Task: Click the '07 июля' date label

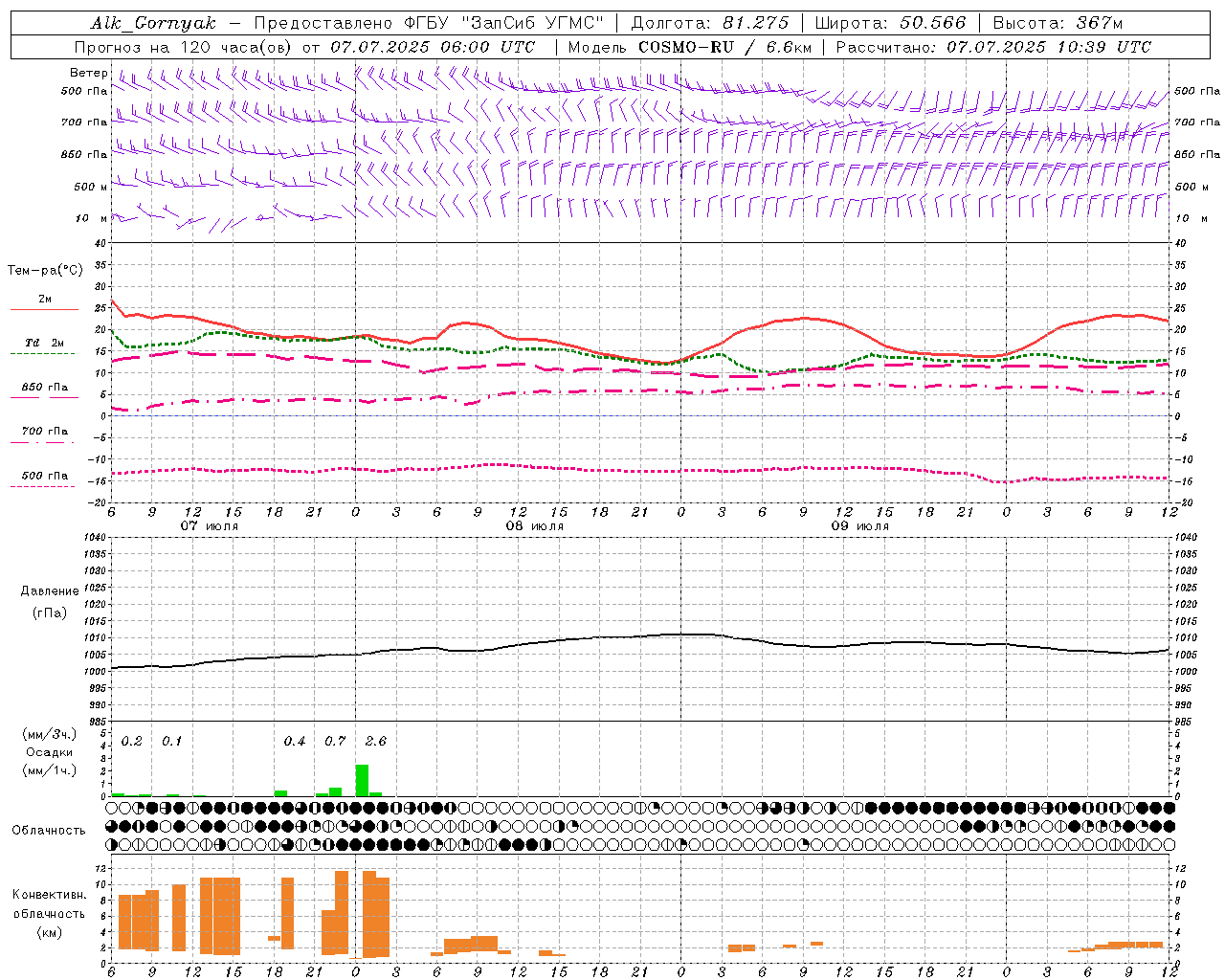Action: tap(210, 525)
